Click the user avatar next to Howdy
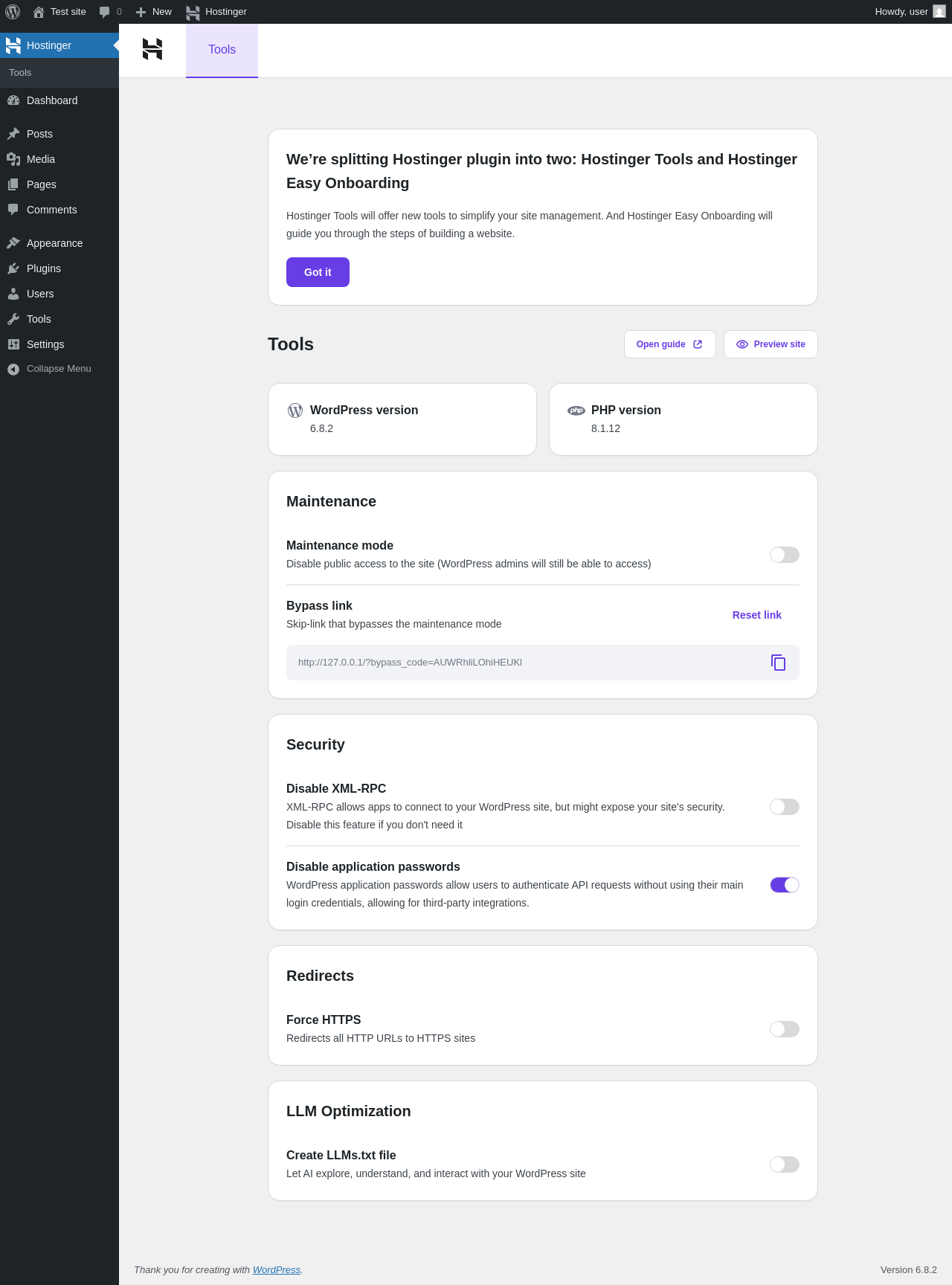952x1285 pixels. click(939, 11)
